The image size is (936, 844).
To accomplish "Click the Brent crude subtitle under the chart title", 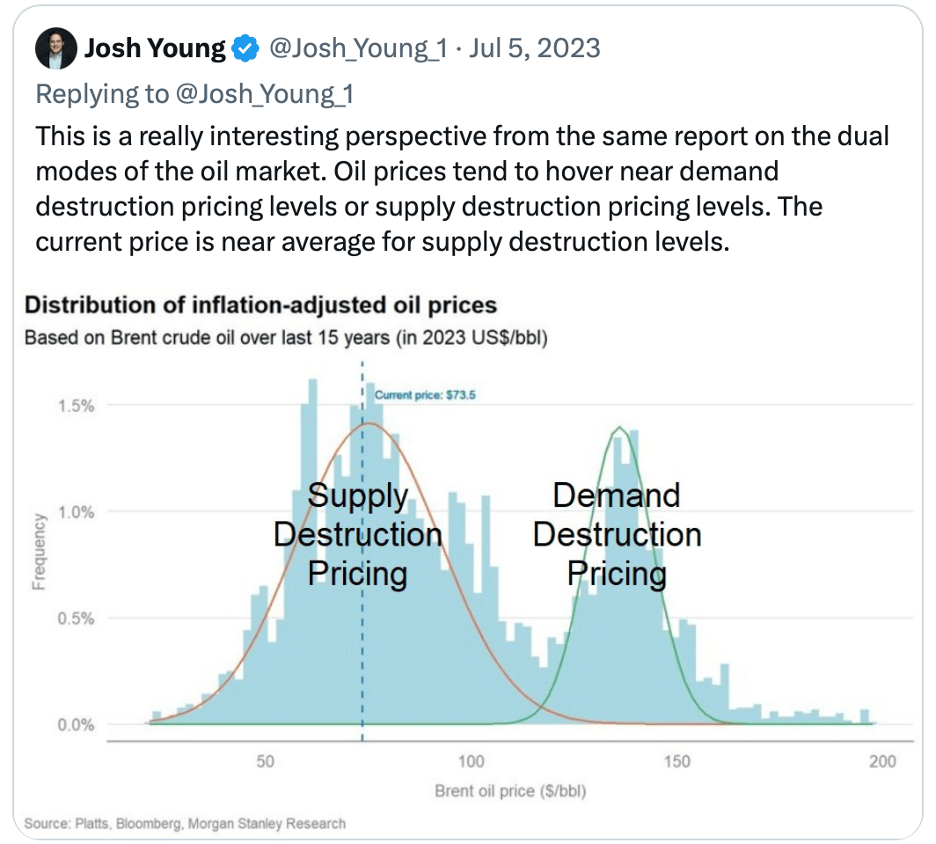I will pos(285,338).
